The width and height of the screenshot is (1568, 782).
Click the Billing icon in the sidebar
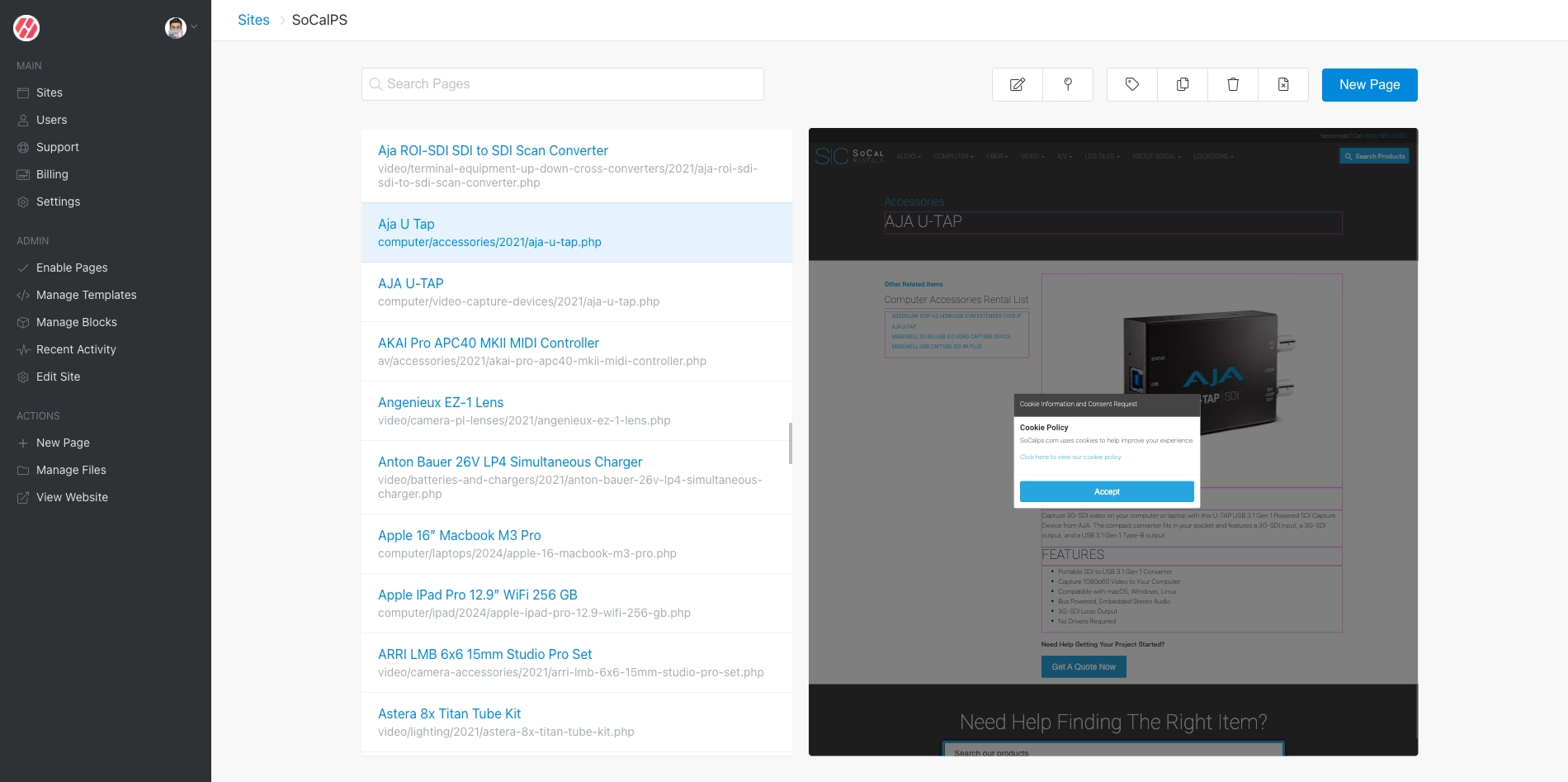point(22,174)
